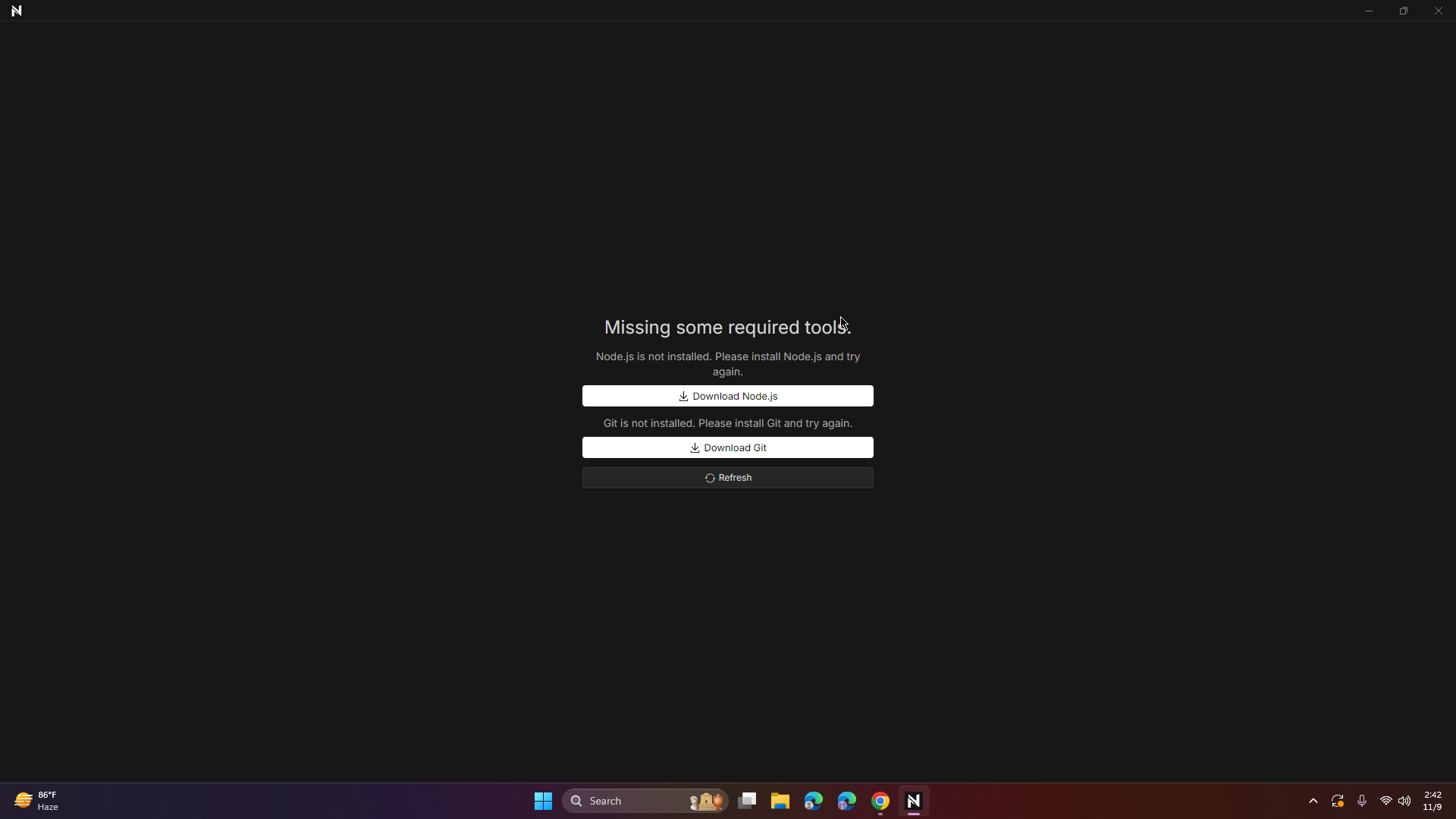Image resolution: width=1456 pixels, height=819 pixels.
Task: Open Task View from the taskbar
Action: pos(747,801)
